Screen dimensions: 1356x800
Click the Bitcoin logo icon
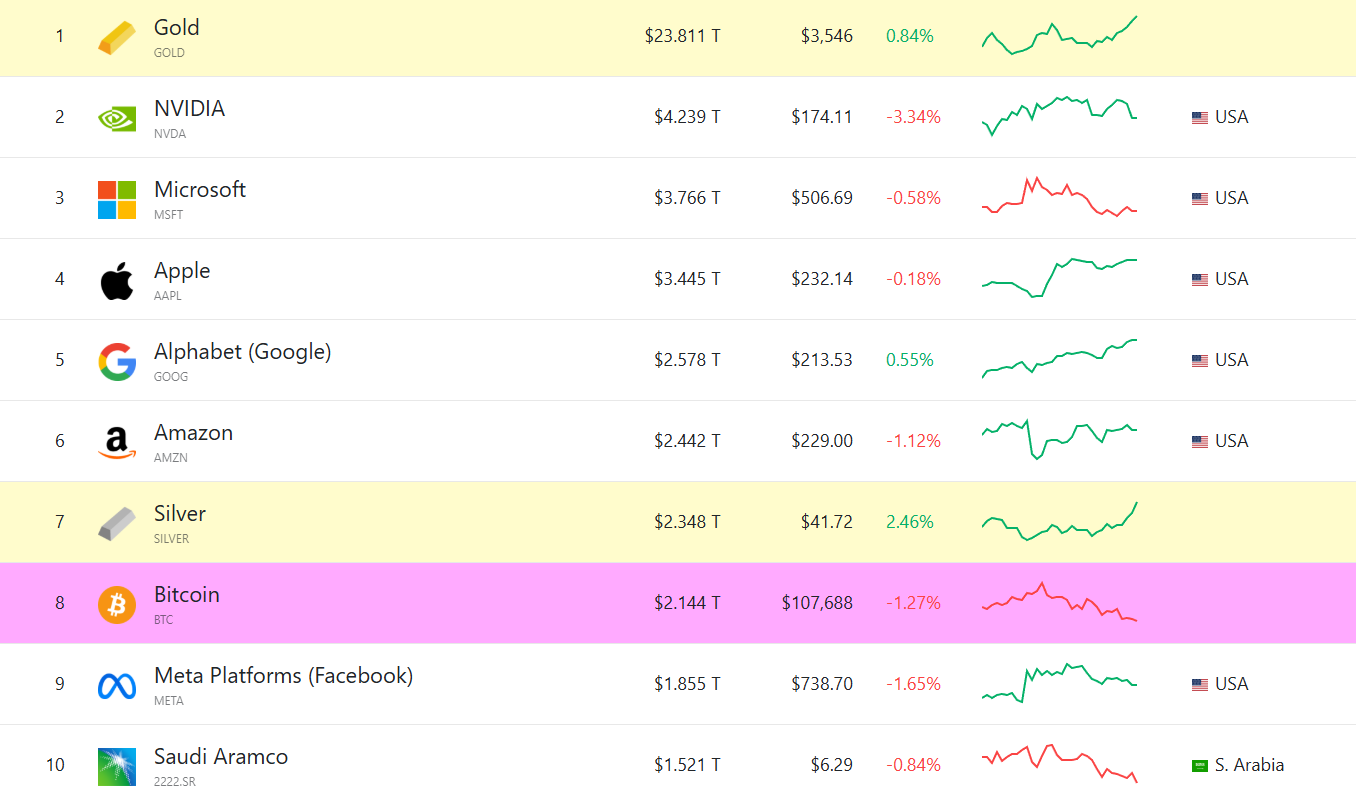[x=117, y=604]
